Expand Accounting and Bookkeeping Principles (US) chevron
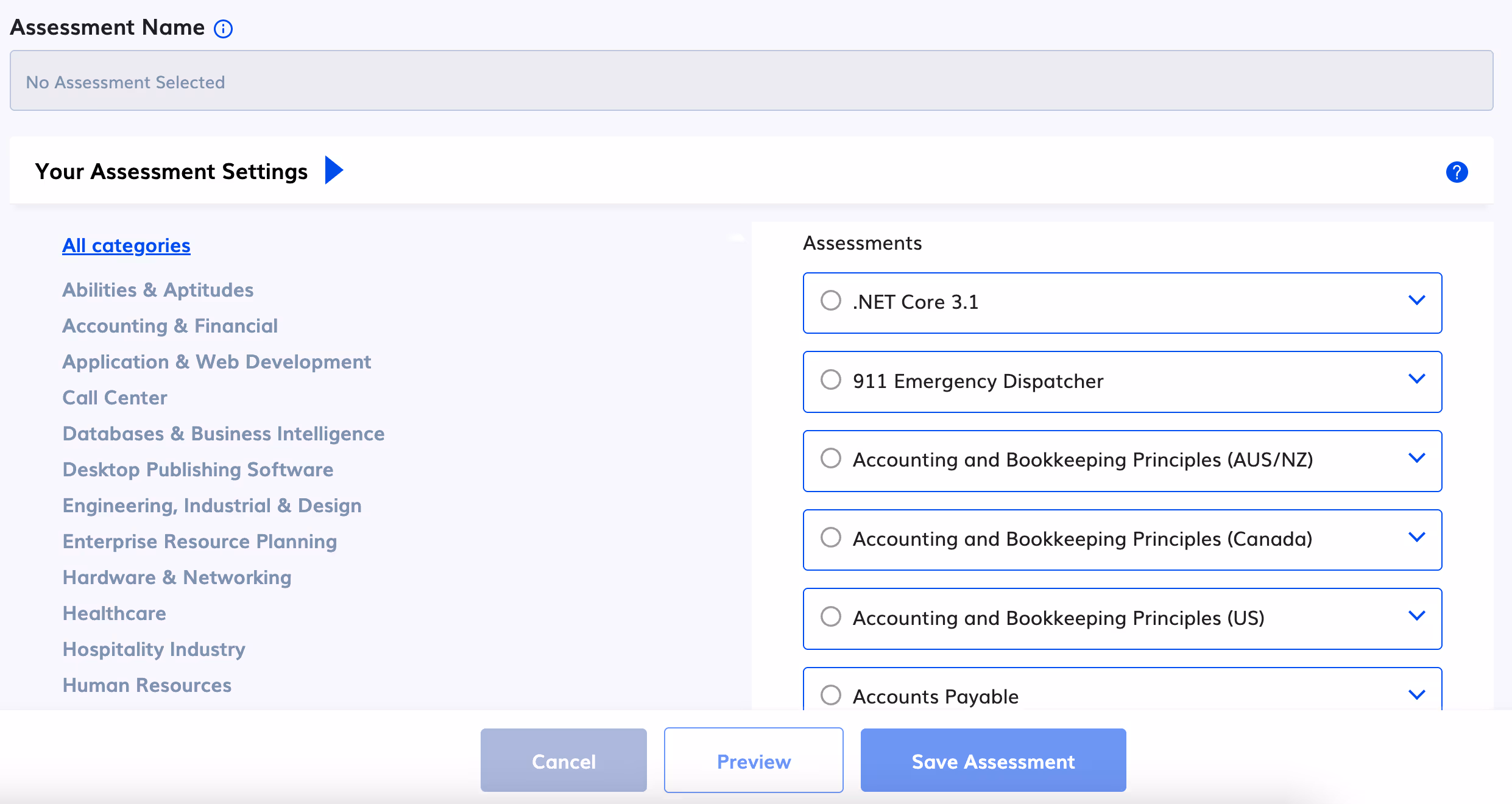1512x804 pixels. point(1417,616)
